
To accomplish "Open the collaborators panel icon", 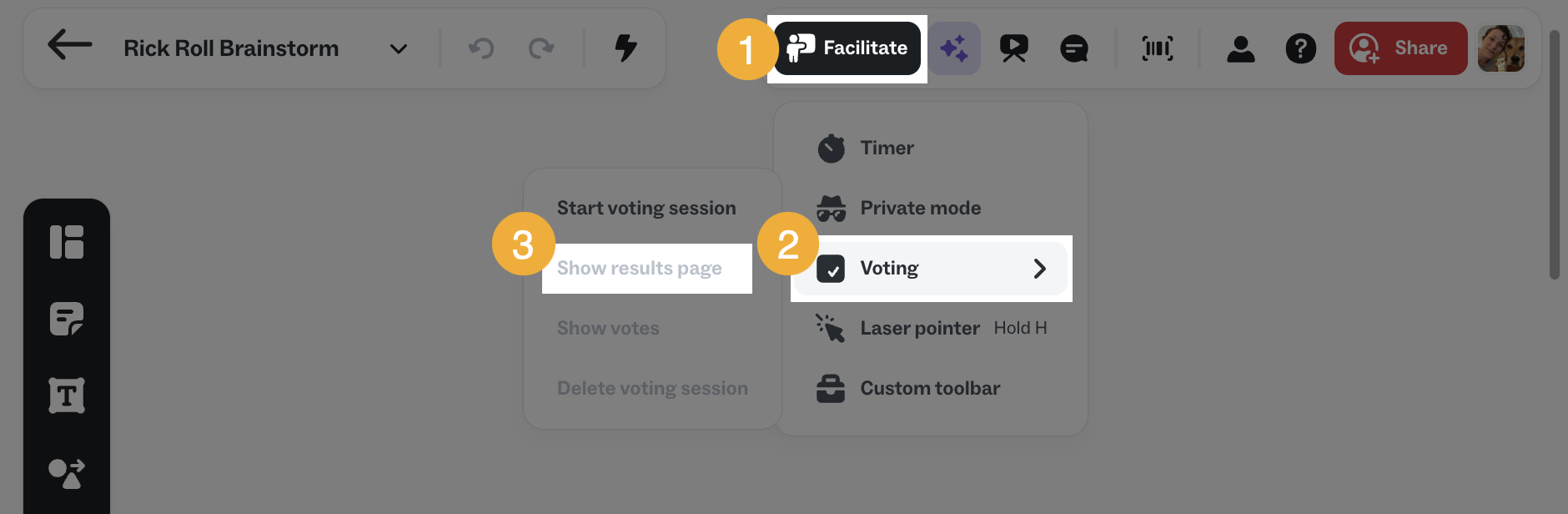I will click(x=1241, y=48).
